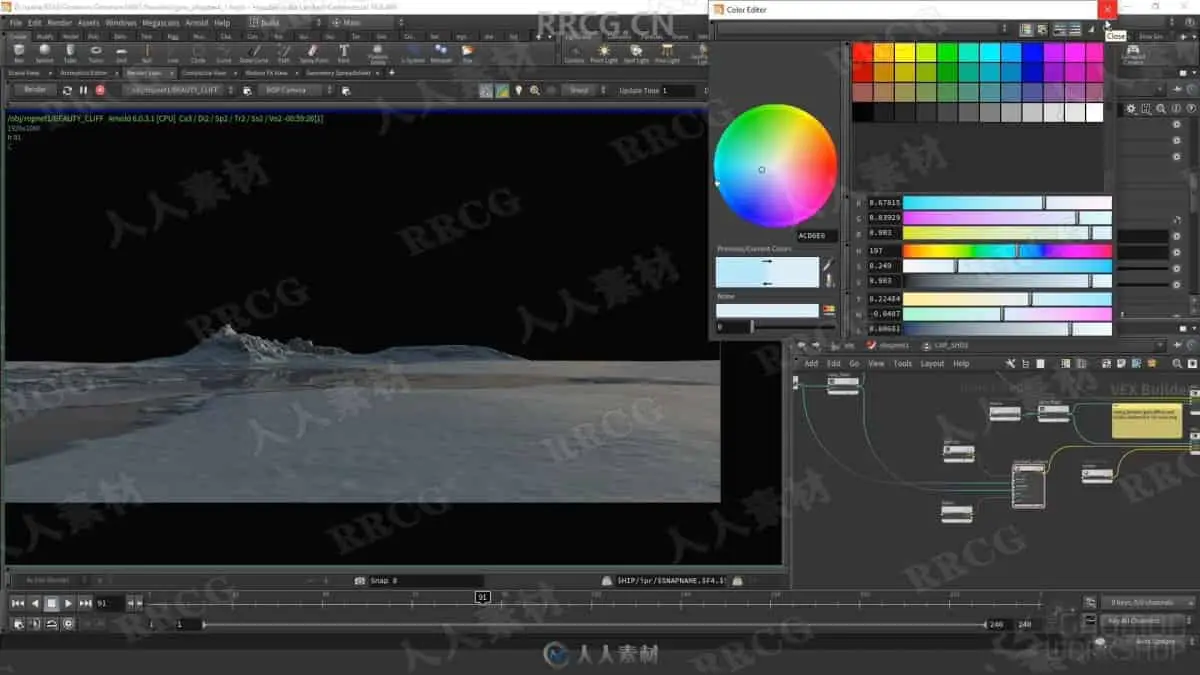
Task: Expand the Color Editor options arrow
Action: 1091,29
